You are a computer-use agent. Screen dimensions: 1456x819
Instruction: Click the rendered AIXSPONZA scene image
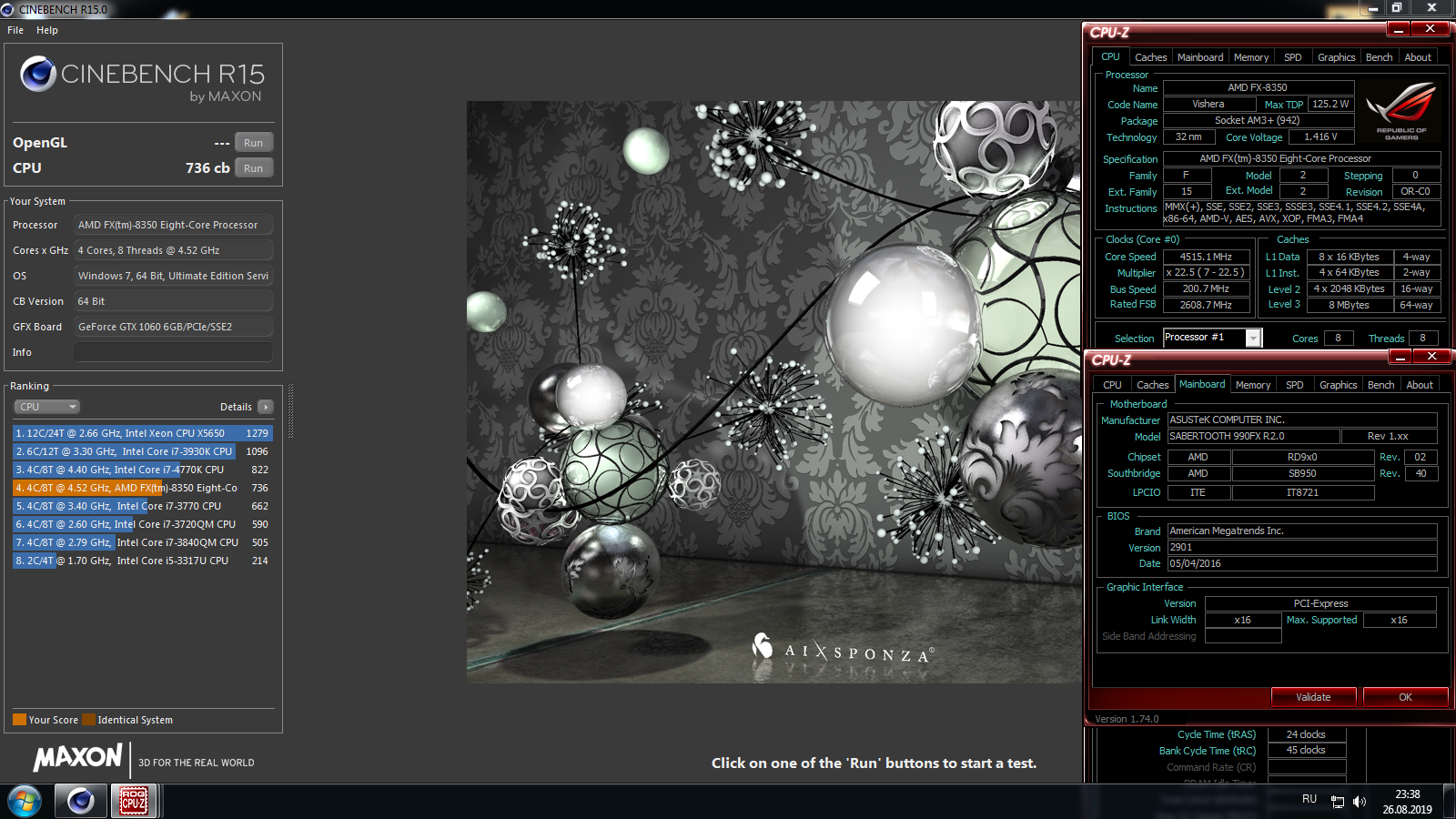tap(773, 391)
